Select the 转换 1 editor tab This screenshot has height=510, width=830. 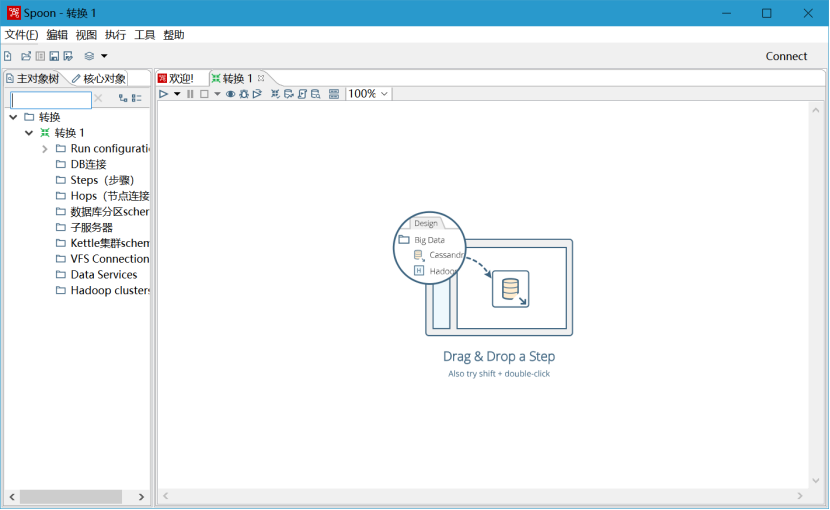[x=232, y=78]
